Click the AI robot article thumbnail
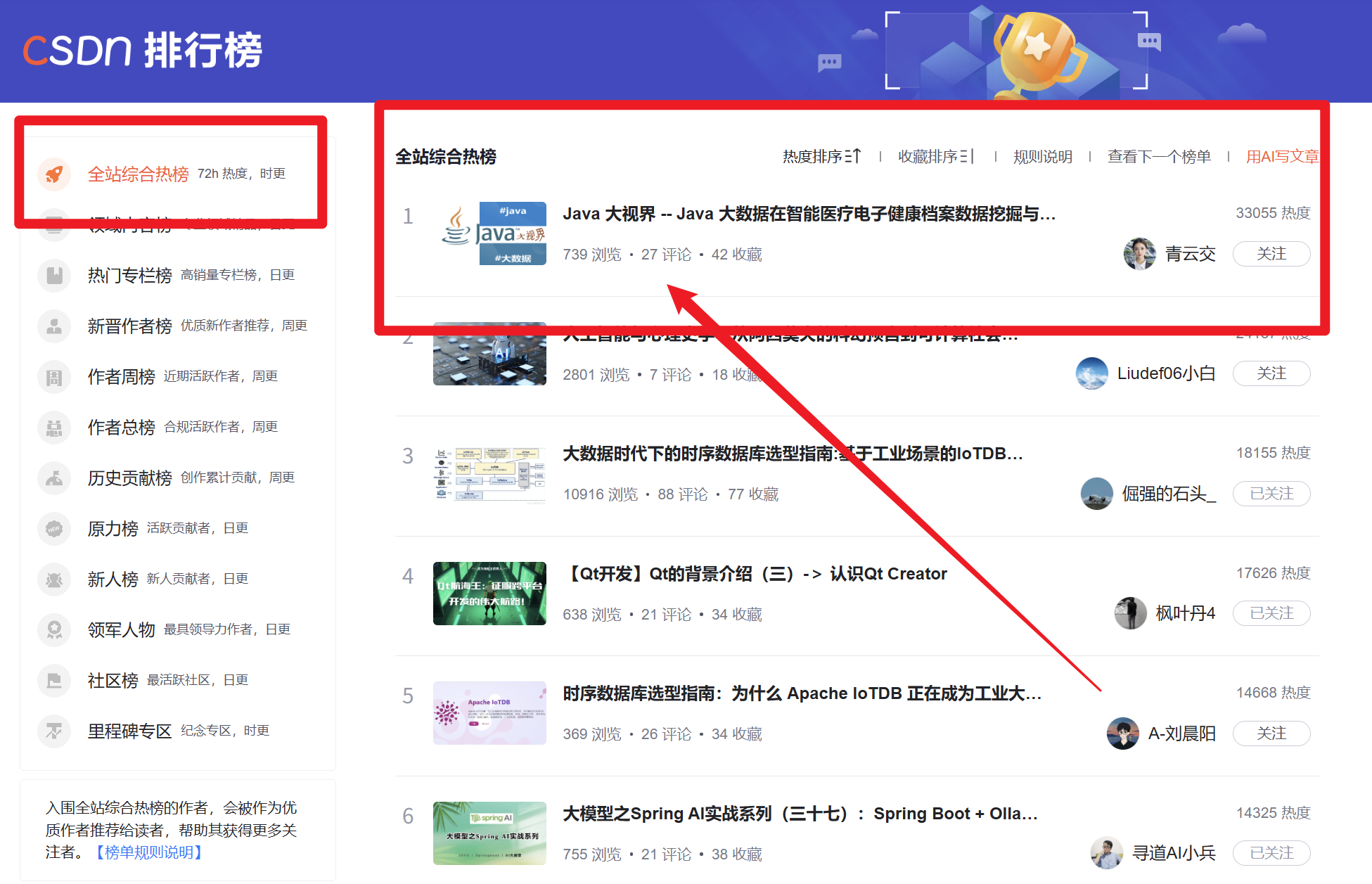 click(x=489, y=354)
